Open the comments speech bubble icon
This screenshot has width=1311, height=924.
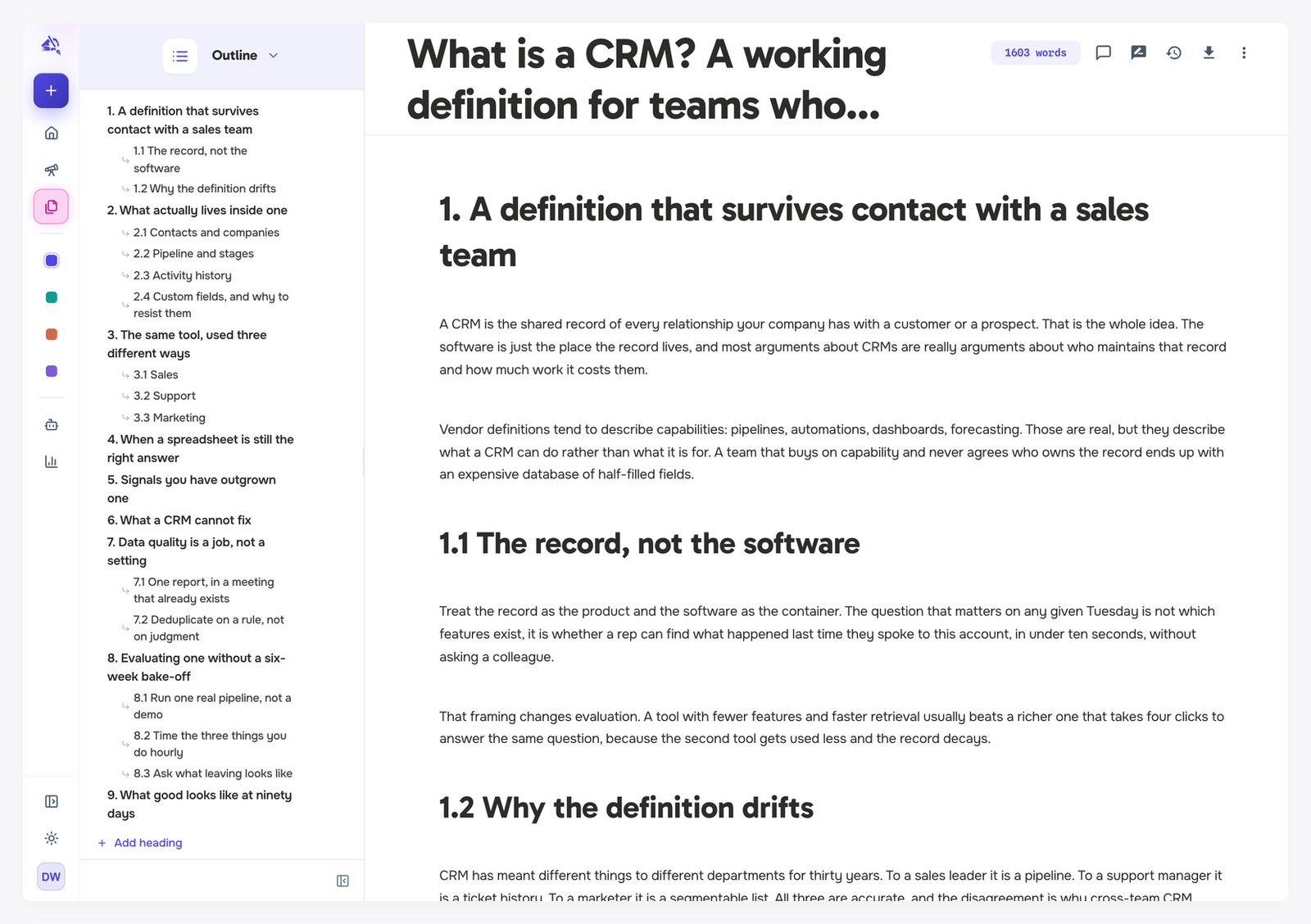point(1103,52)
